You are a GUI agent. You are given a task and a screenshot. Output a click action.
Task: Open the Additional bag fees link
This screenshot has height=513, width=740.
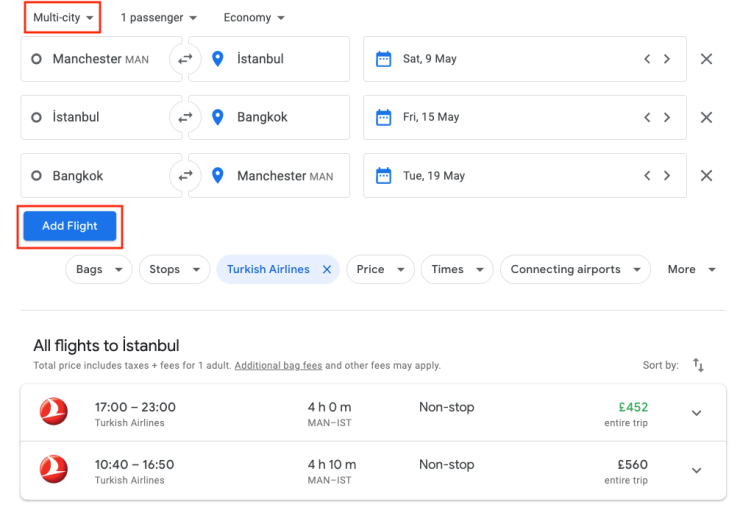coord(278,366)
